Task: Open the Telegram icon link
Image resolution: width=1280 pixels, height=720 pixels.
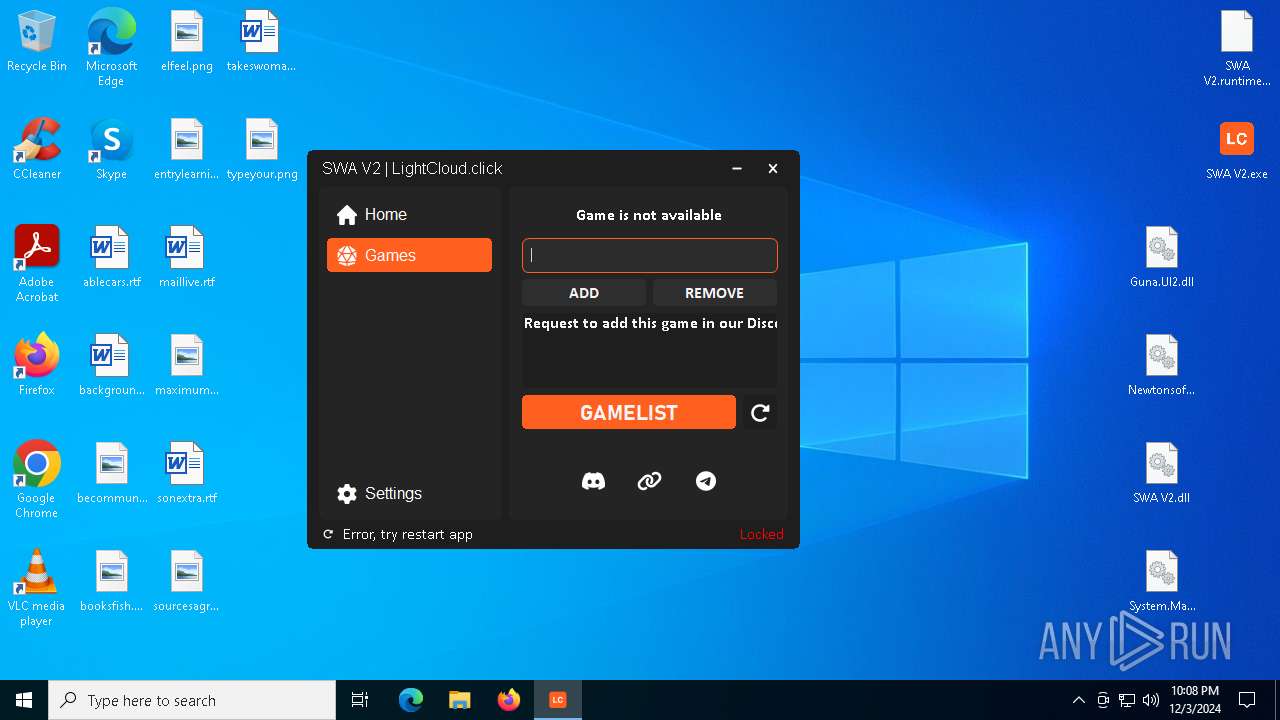Action: tap(706, 481)
